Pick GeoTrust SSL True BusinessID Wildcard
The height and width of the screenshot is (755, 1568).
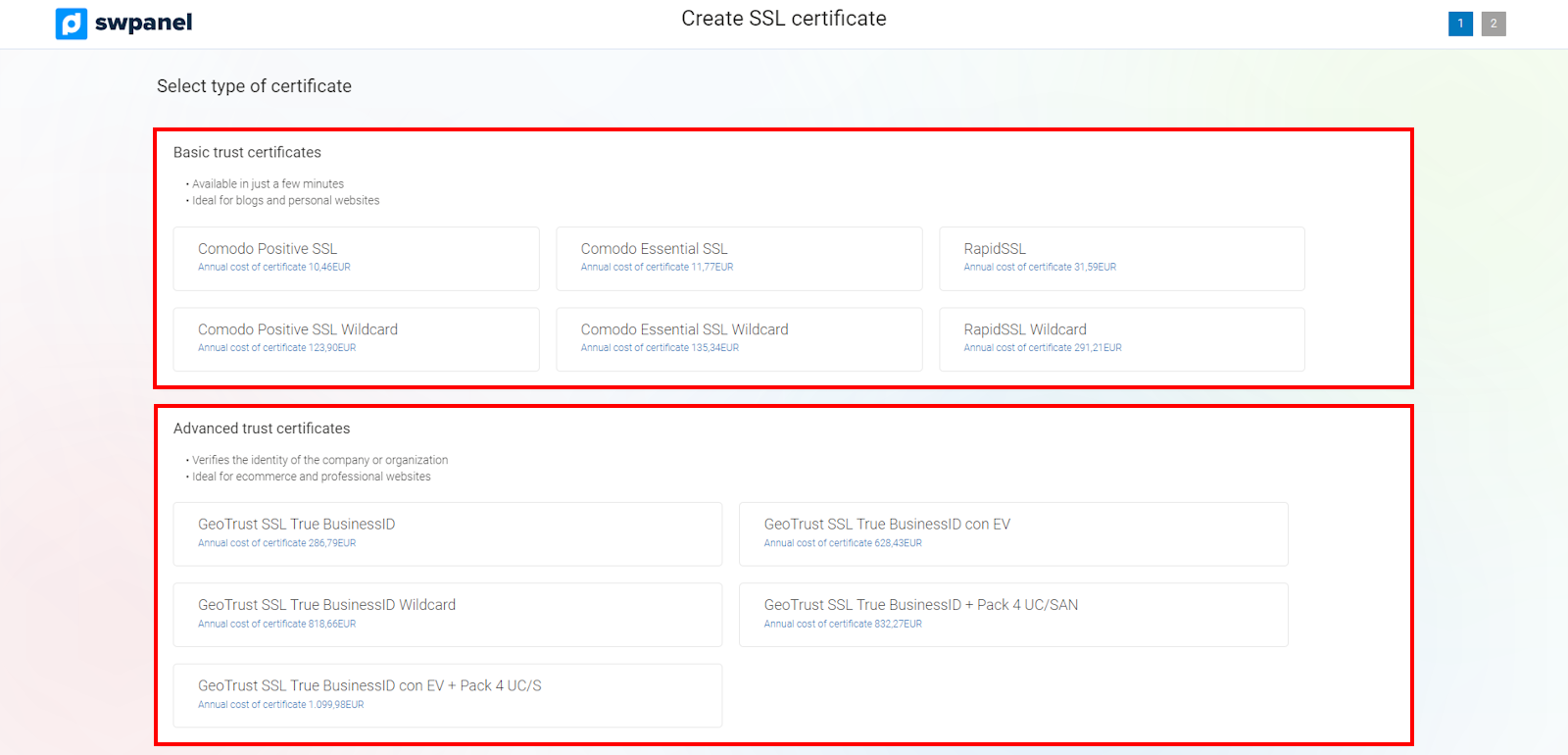click(x=447, y=615)
